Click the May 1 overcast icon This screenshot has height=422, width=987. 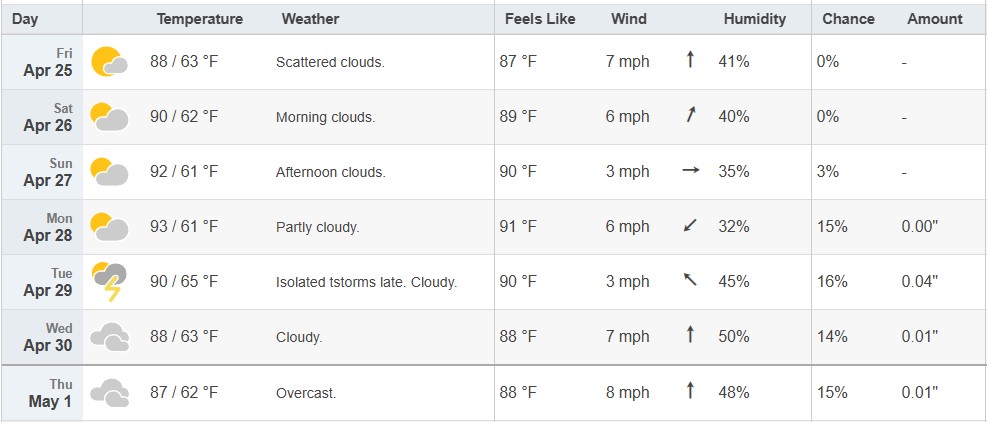point(110,392)
